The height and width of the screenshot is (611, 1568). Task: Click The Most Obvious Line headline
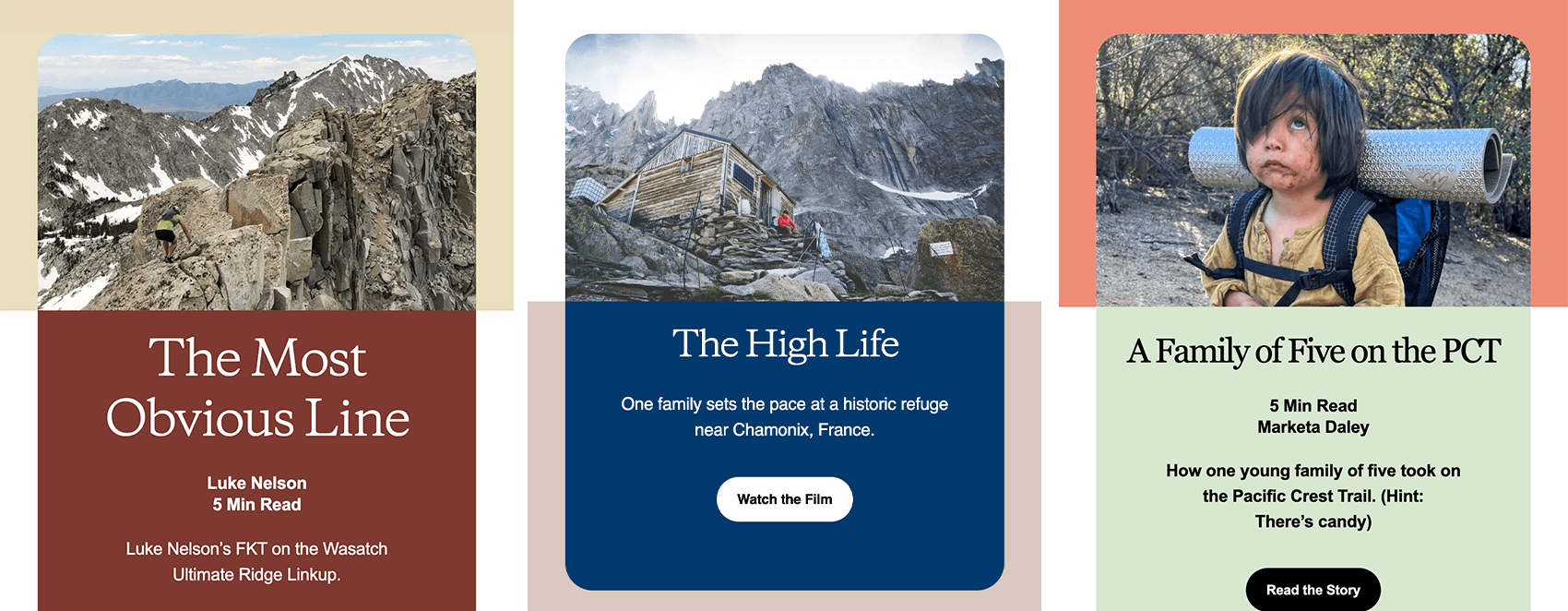coord(257,388)
